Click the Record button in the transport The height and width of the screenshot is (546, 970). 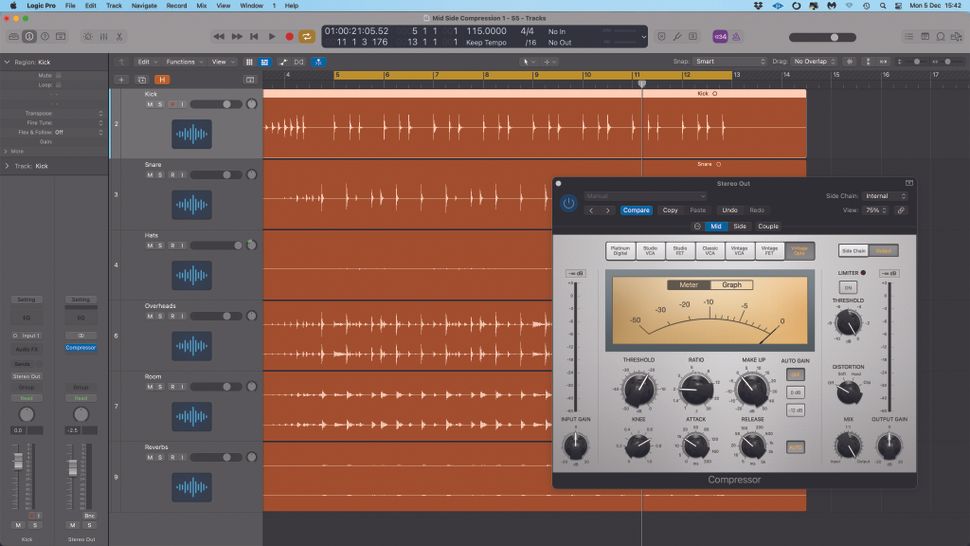click(289, 37)
